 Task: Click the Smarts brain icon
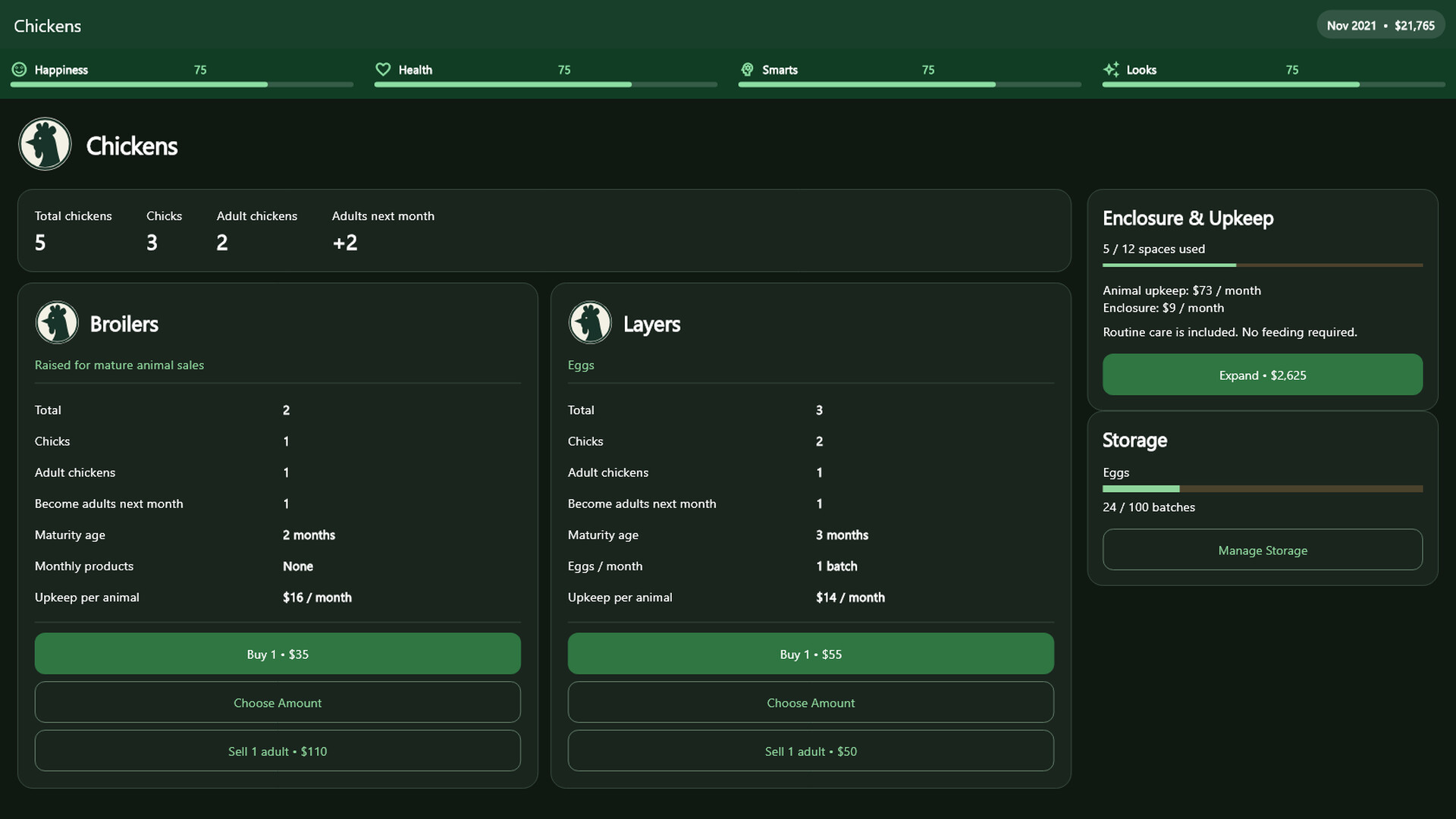(x=747, y=70)
